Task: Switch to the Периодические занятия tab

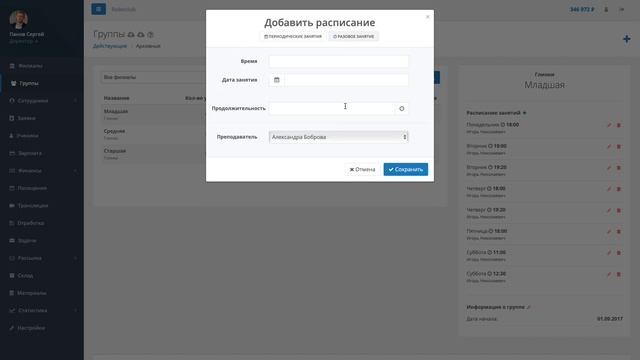Action: pyautogui.click(x=293, y=36)
